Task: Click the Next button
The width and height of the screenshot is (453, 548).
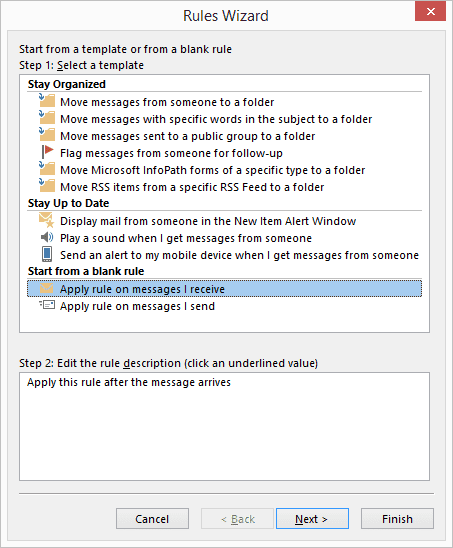Action: coord(312,519)
